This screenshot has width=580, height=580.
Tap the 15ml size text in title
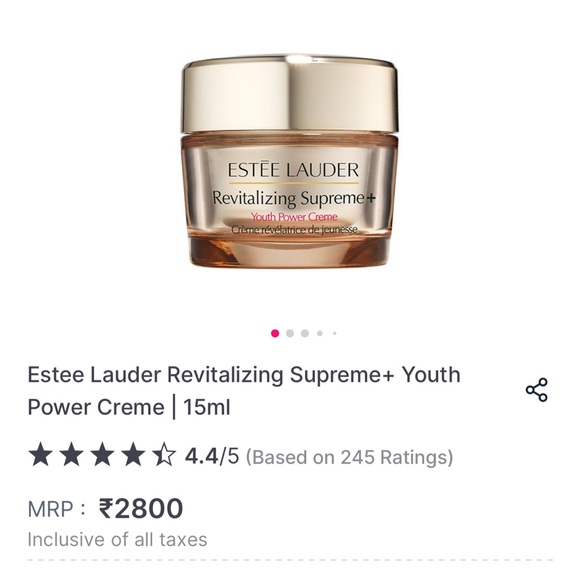pyautogui.click(x=207, y=408)
